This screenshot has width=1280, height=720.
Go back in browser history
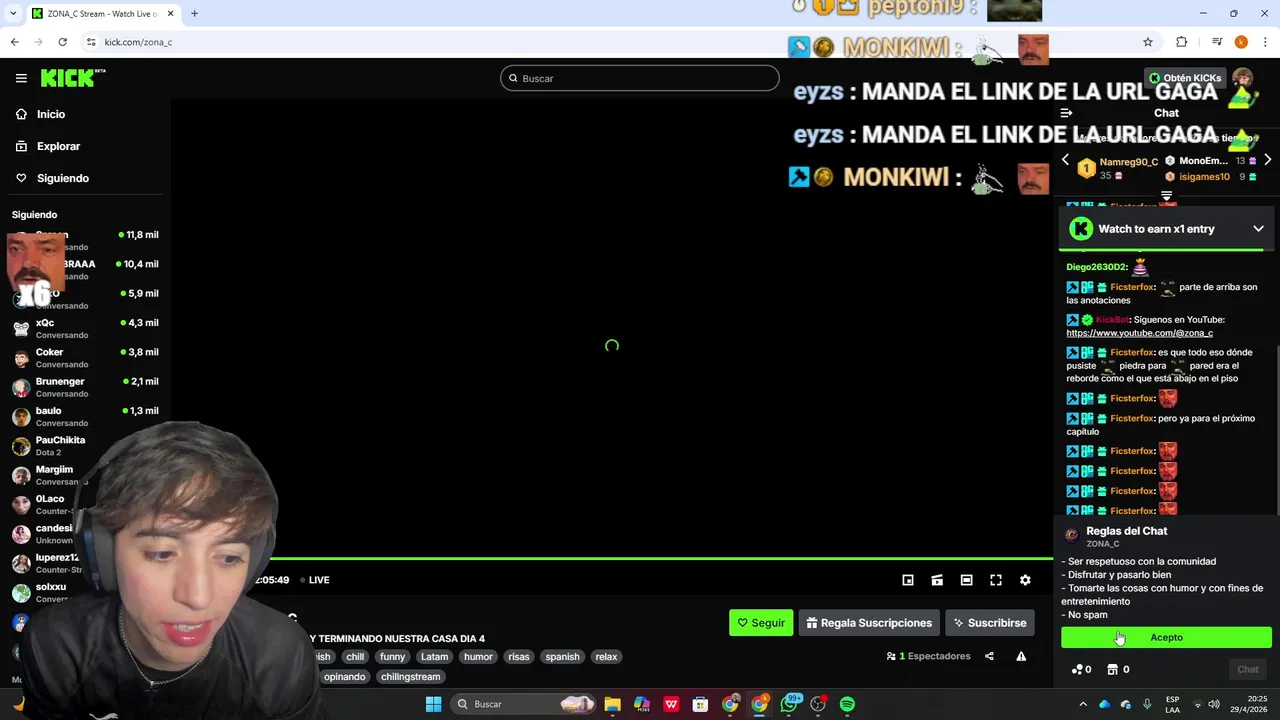coord(14,42)
